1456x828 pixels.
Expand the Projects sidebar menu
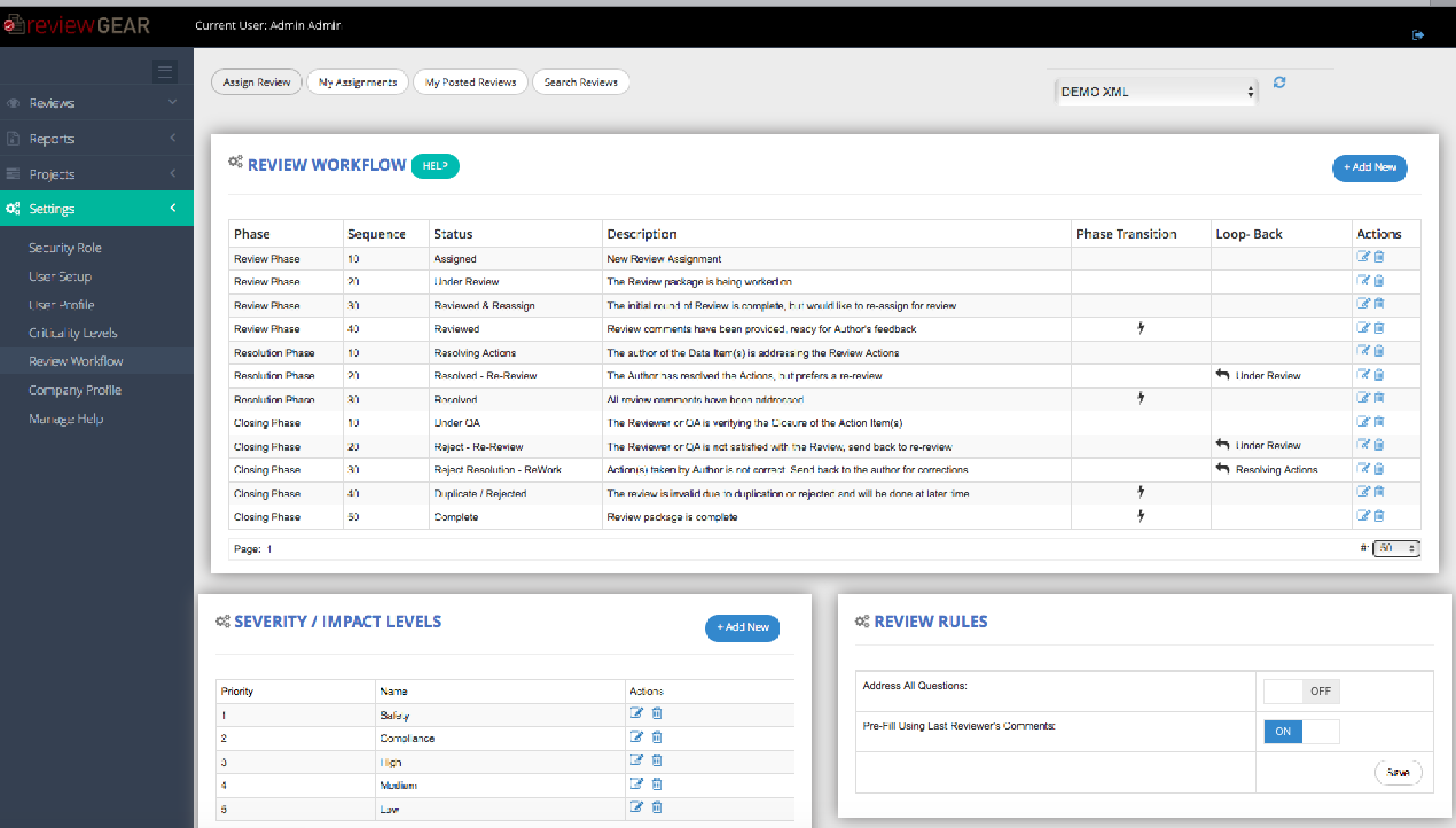(x=97, y=174)
